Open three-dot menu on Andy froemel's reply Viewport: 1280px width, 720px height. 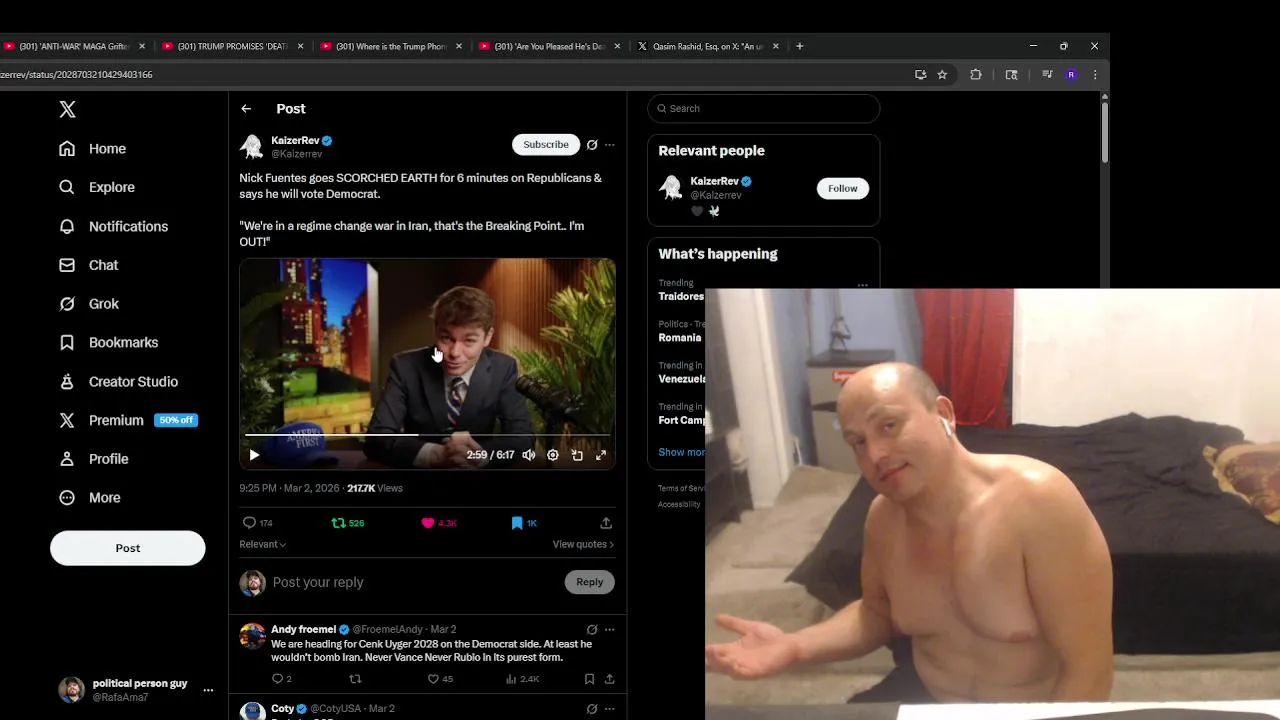[609, 630]
